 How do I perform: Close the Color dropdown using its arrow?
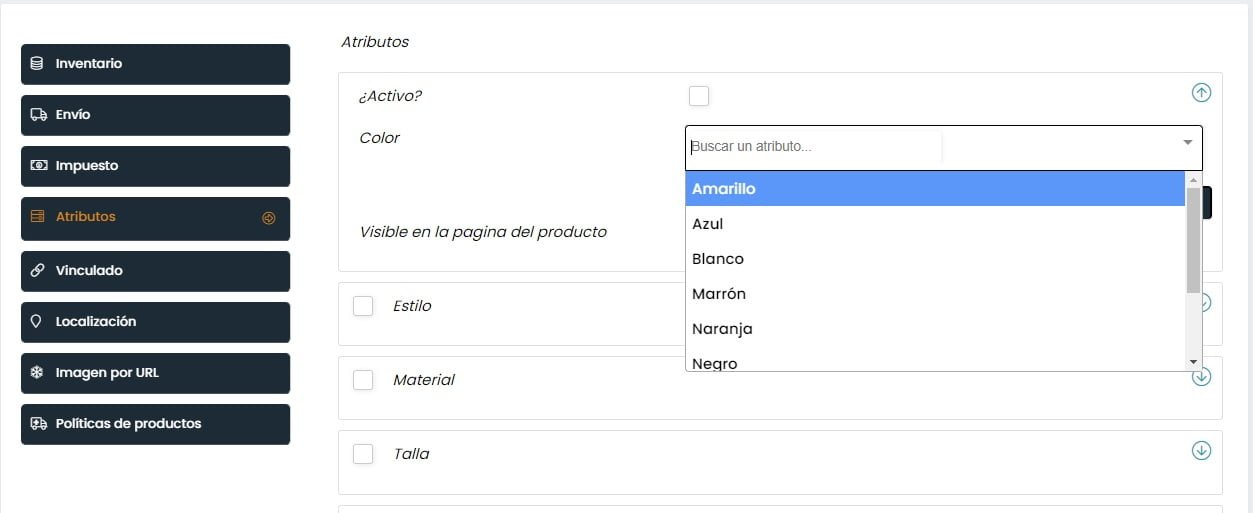(1187, 143)
